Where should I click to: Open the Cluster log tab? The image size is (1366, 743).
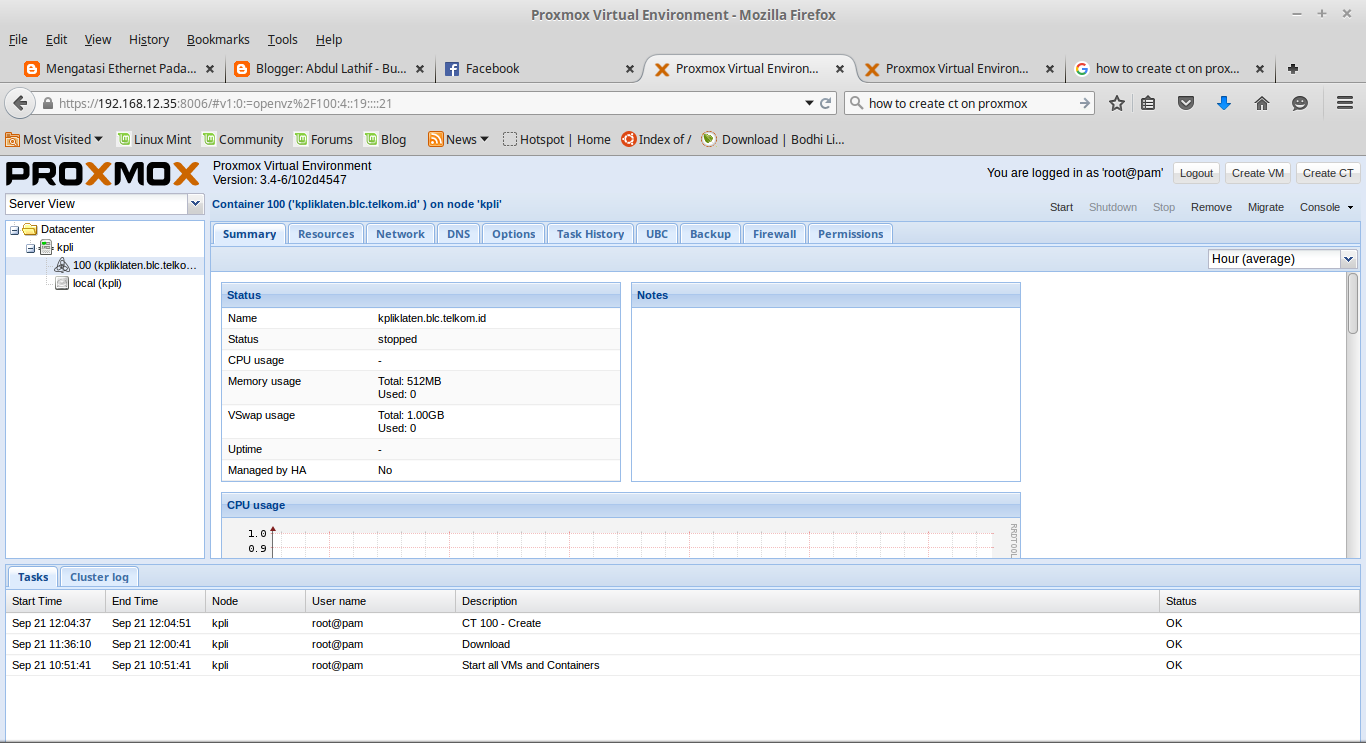point(99,577)
